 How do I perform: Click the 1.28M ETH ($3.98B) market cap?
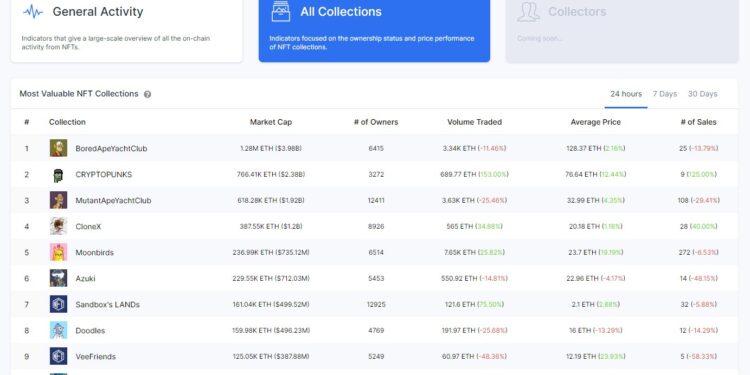[x=271, y=149]
